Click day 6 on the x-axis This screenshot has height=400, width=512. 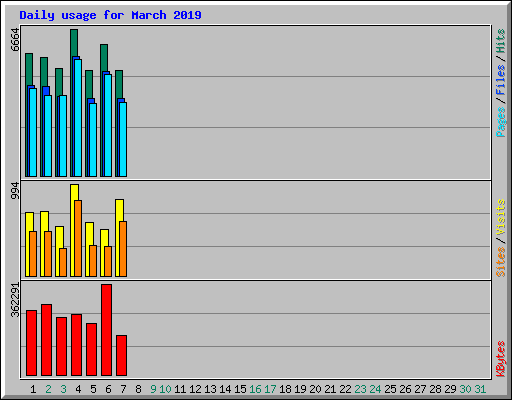(x=108, y=389)
